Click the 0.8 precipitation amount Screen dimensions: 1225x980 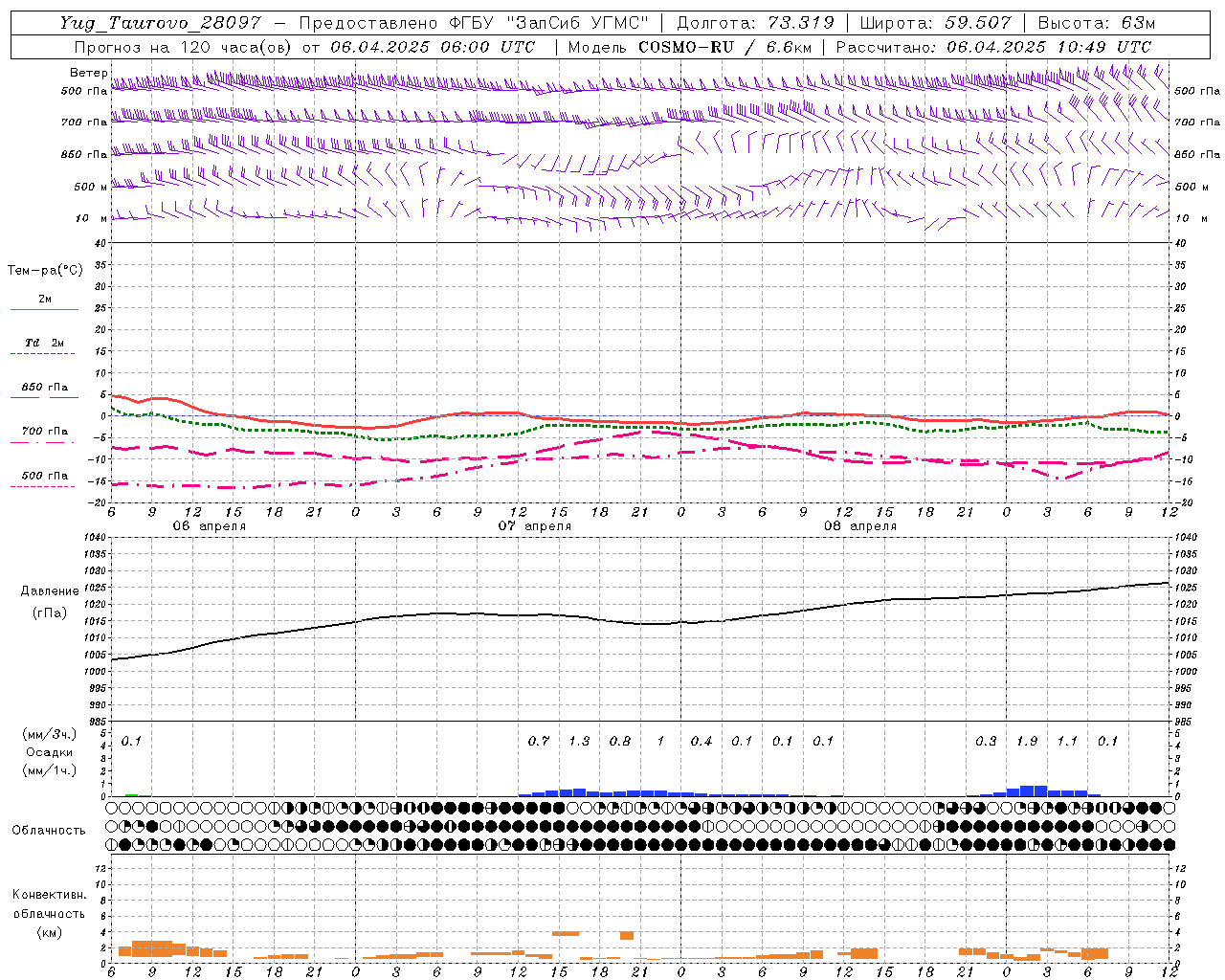click(x=620, y=741)
